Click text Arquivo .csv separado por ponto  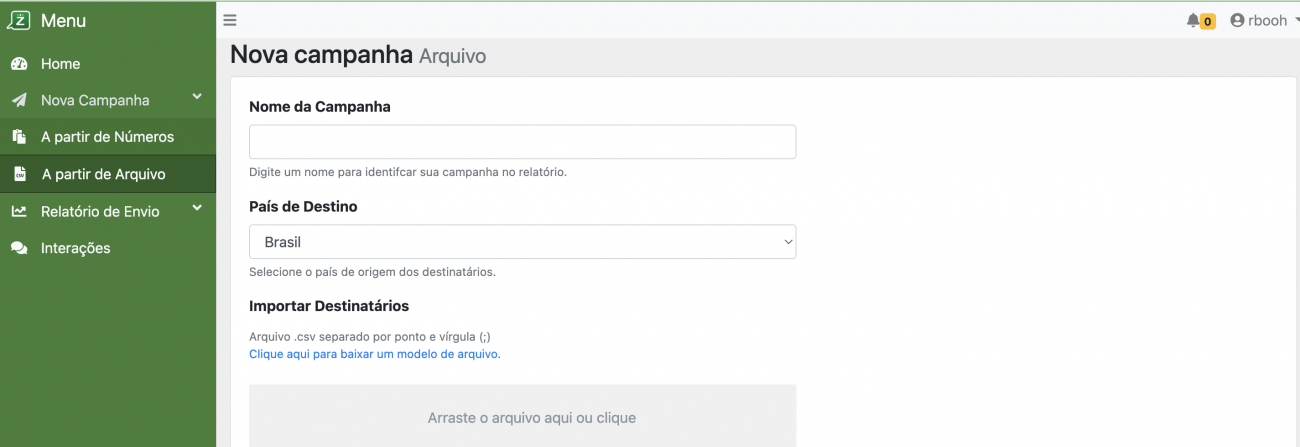(369, 337)
